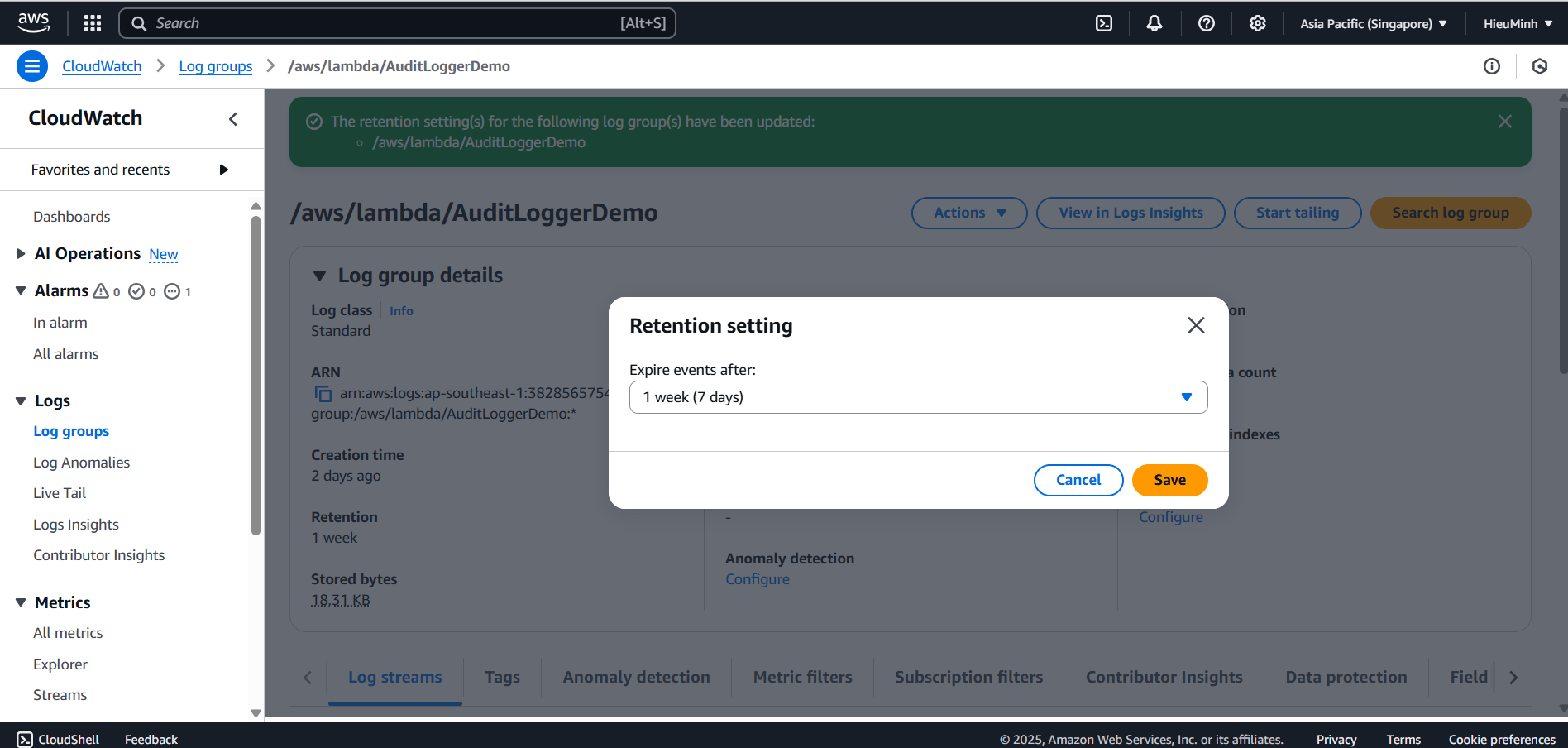Open the hexagon assistant icon at top right
Viewport: 1568px width, 748px height.
(x=1540, y=66)
